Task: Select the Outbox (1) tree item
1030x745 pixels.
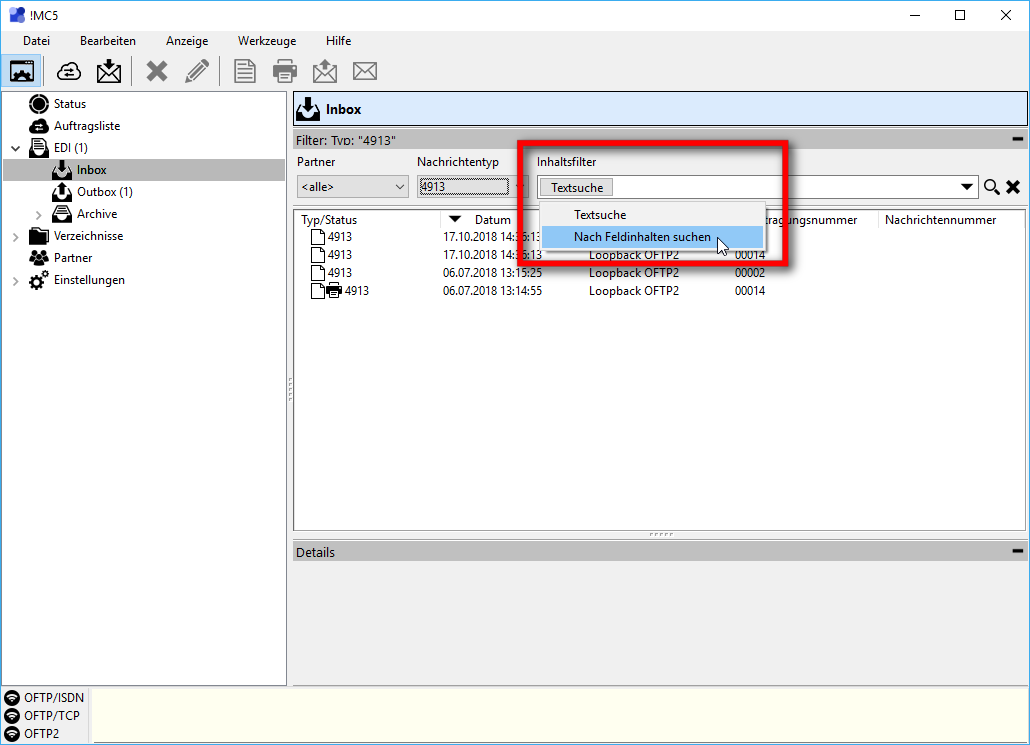Action: [x=104, y=192]
